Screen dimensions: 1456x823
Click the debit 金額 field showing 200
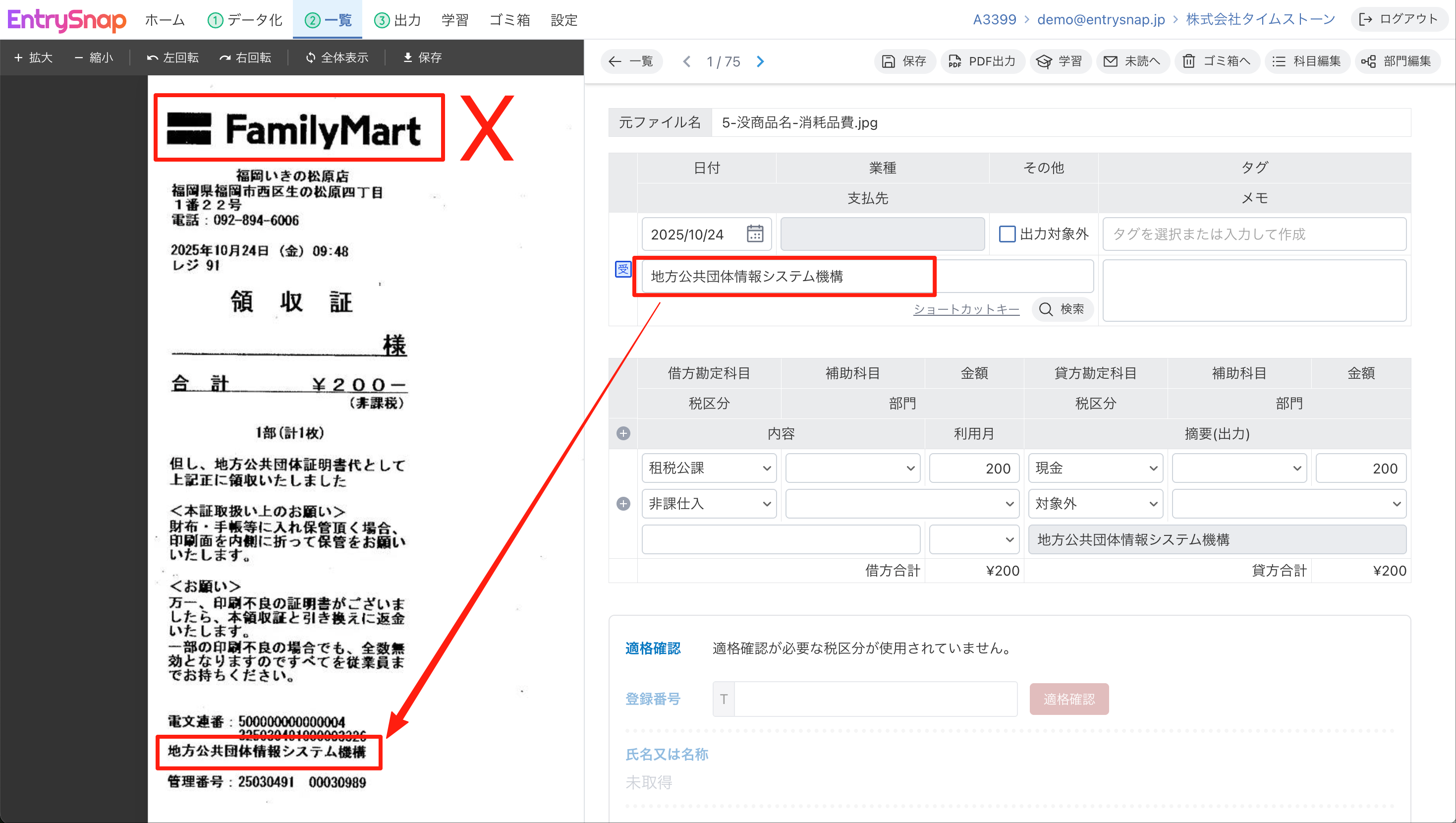[x=974, y=468]
